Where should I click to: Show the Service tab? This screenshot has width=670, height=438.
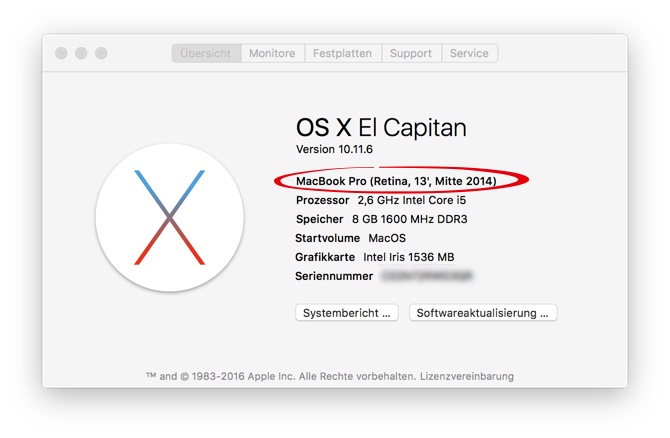coord(469,53)
